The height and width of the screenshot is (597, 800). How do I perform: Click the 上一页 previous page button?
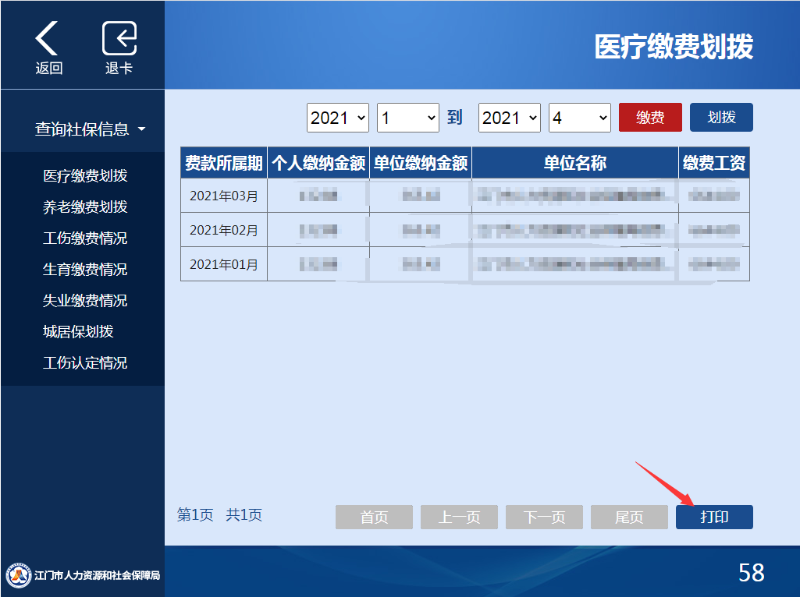459,517
